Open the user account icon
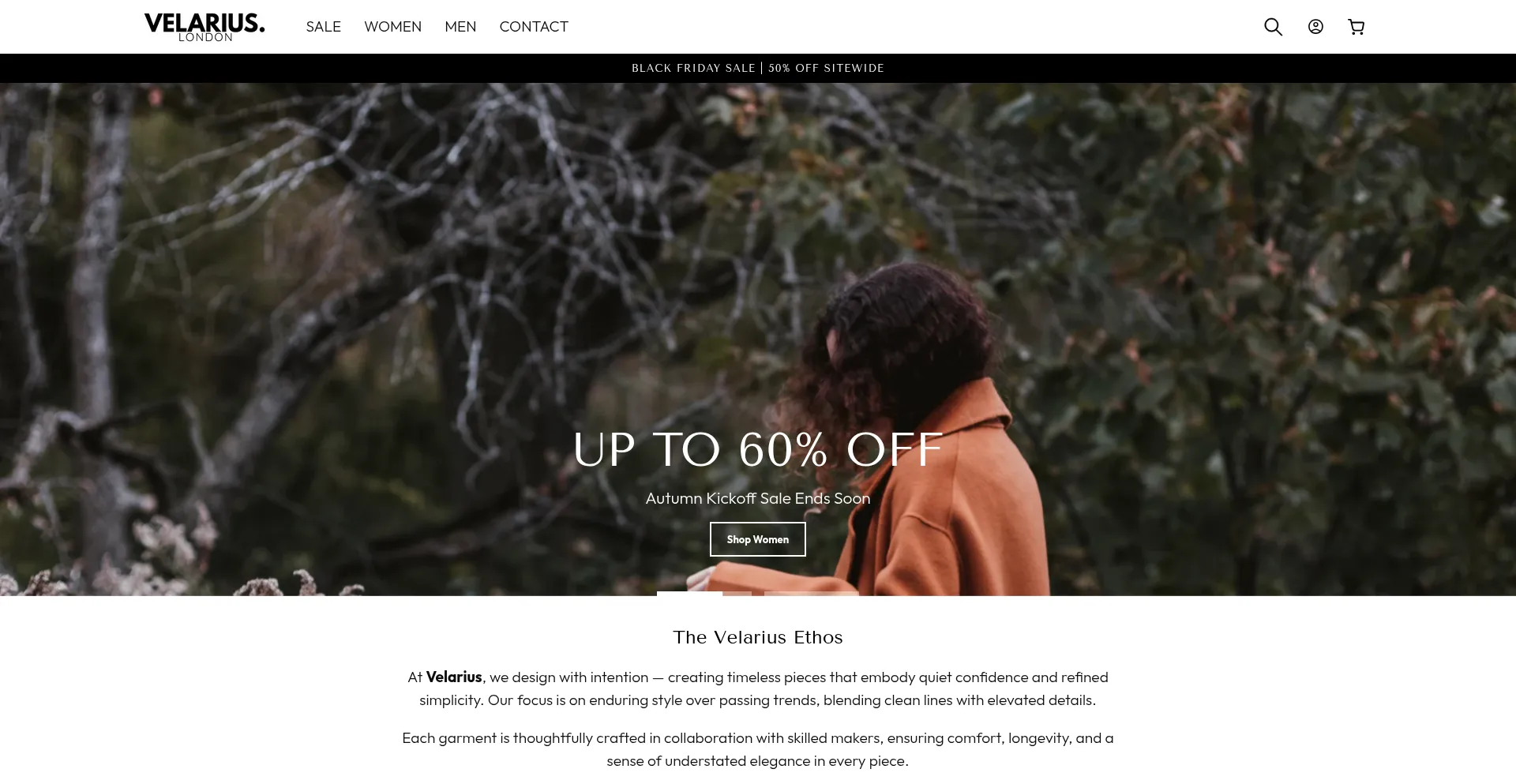Image resolution: width=1516 pixels, height=784 pixels. pyautogui.click(x=1315, y=27)
